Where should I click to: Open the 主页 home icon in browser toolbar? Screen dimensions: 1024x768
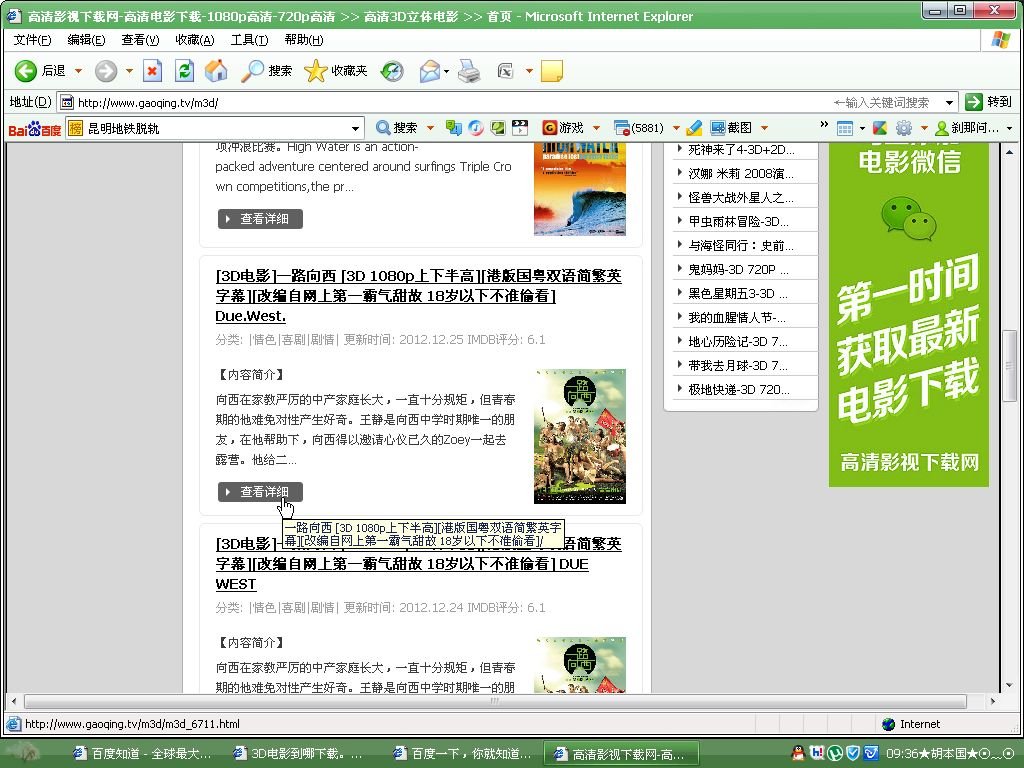pyautogui.click(x=216, y=71)
